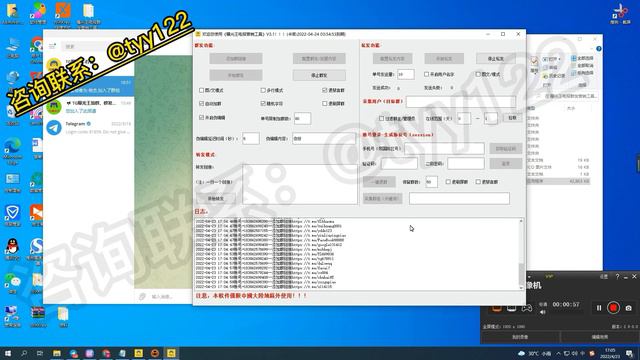Viewport: 640px width, 360px height.
Task: Click the log scrollbar down arrow
Action: pyautogui.click(x=521, y=288)
